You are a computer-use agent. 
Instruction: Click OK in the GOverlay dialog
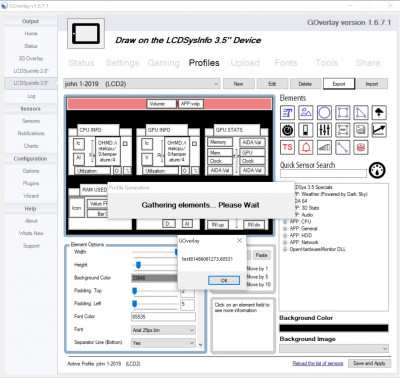[224, 280]
